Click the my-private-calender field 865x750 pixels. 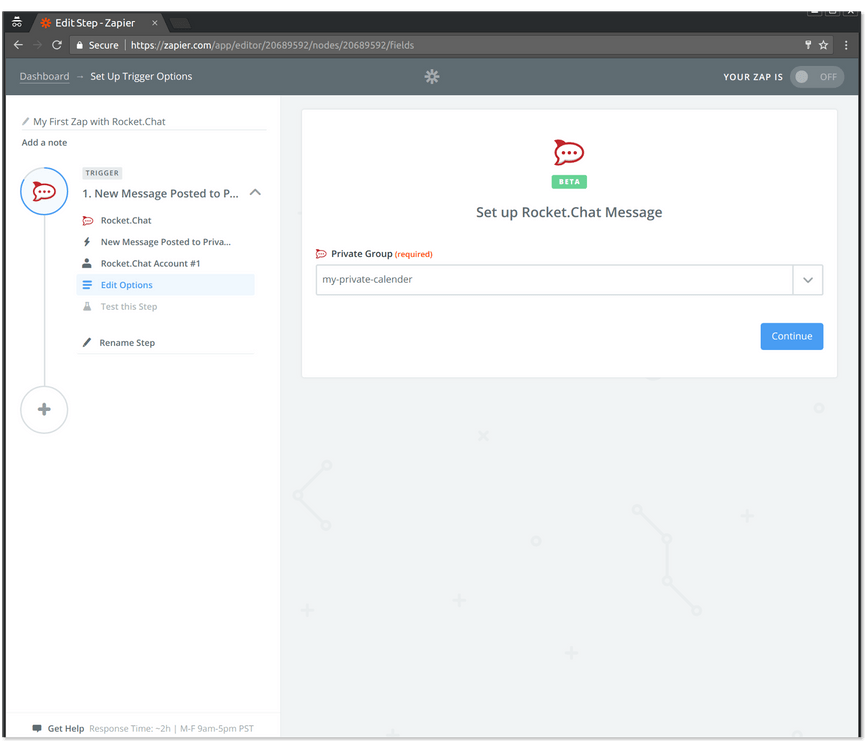point(554,280)
